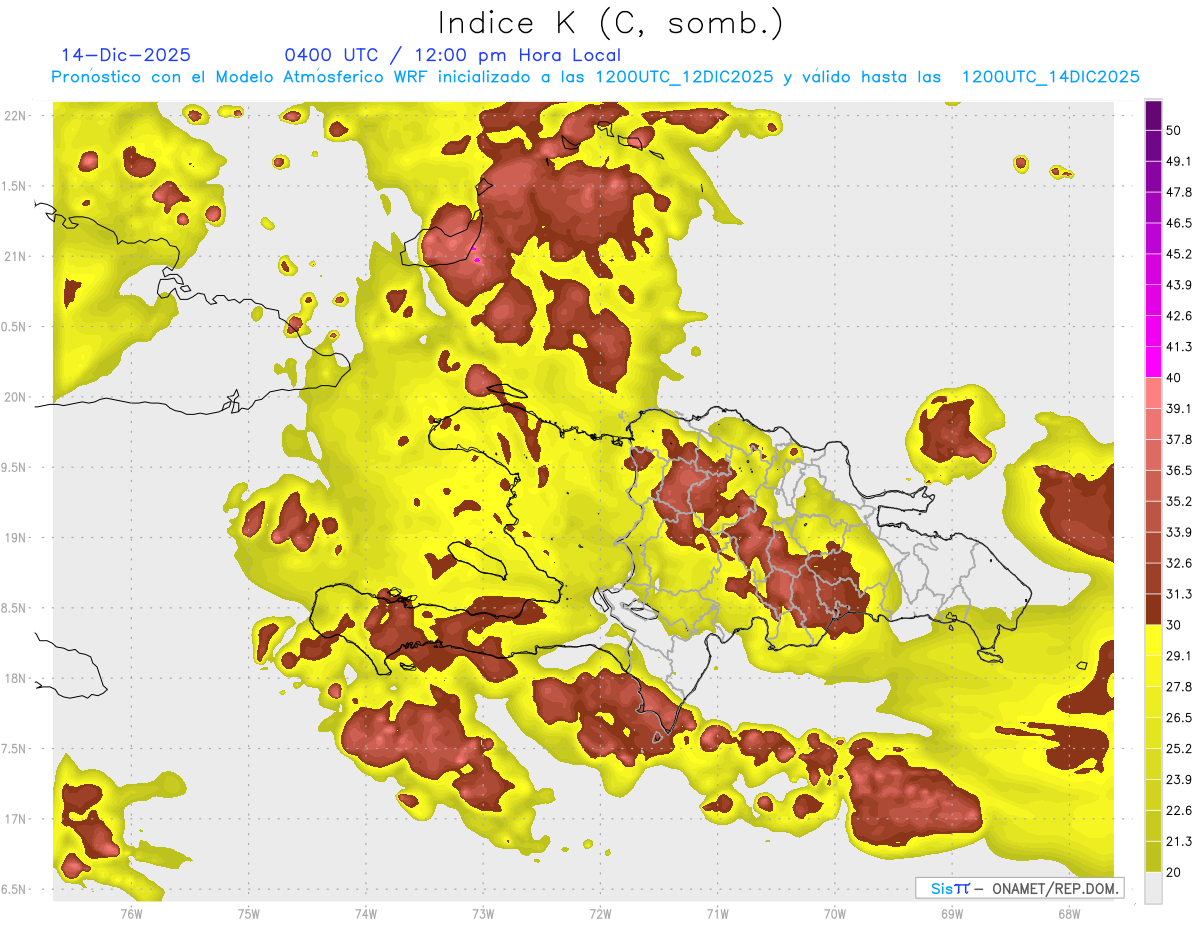Click "1200UTC_14DIC2025" valid-until time text
Viewport: 1200px width, 927px height.
[x=1051, y=77]
